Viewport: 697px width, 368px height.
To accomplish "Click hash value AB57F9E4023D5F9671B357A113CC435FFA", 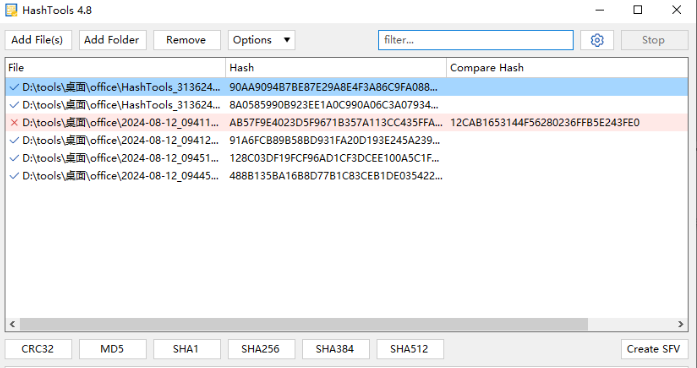I will click(x=336, y=123).
